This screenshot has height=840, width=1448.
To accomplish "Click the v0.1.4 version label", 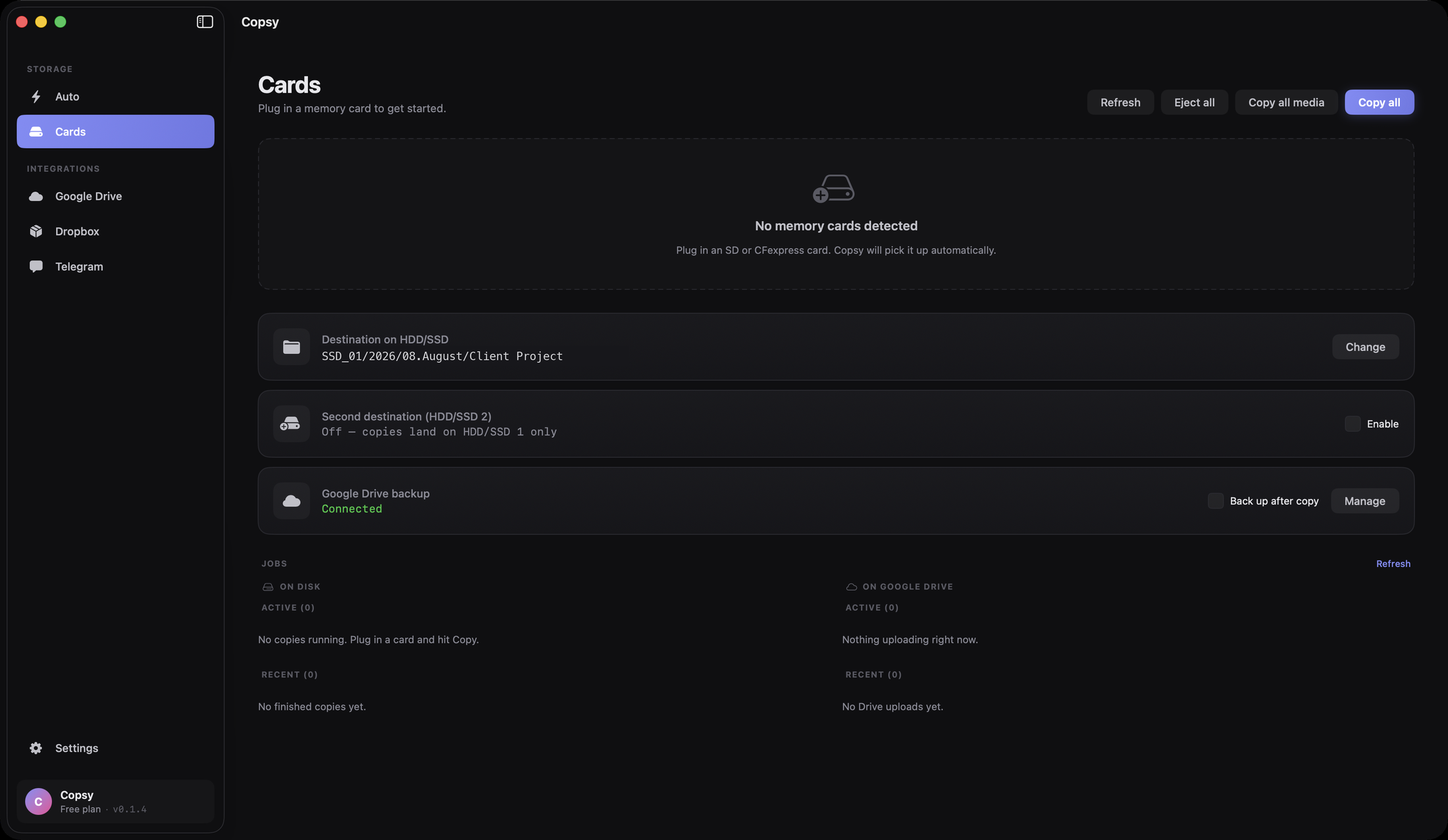I will pos(130,809).
